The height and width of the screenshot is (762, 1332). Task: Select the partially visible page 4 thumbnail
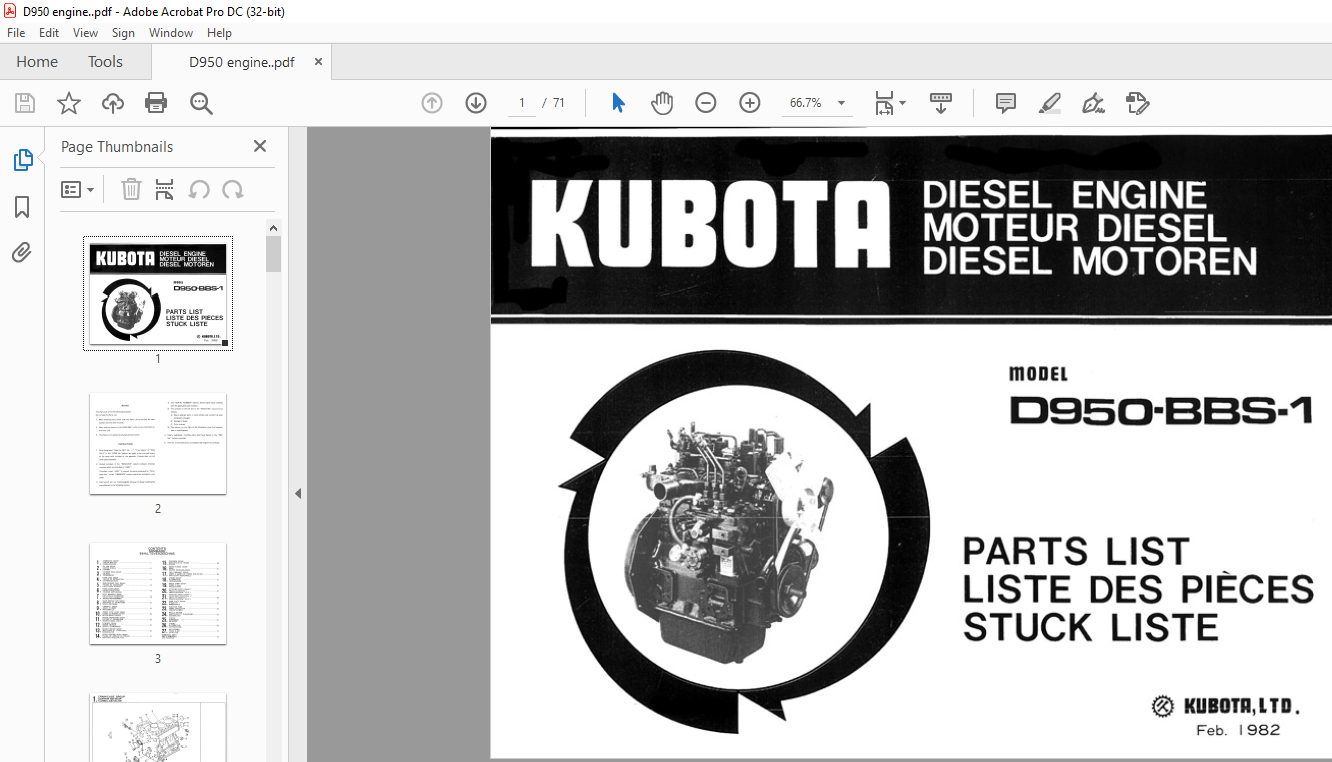[158, 727]
